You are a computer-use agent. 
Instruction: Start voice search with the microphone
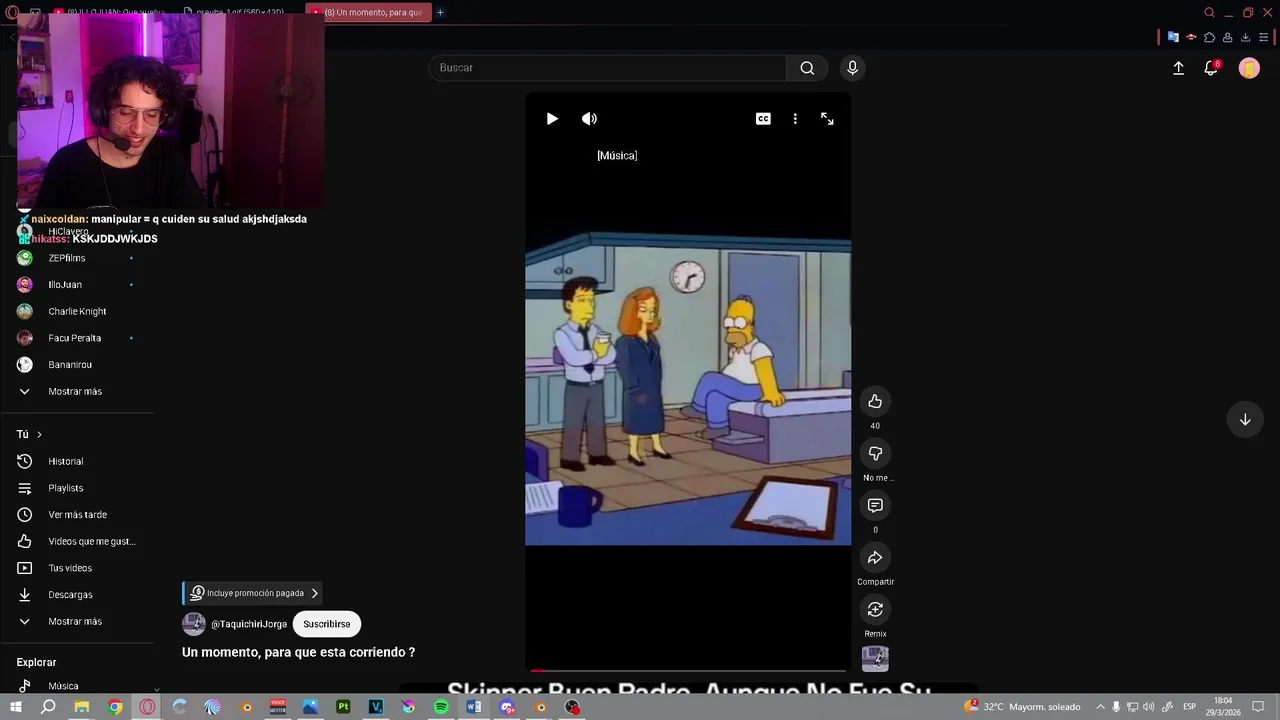(x=852, y=68)
